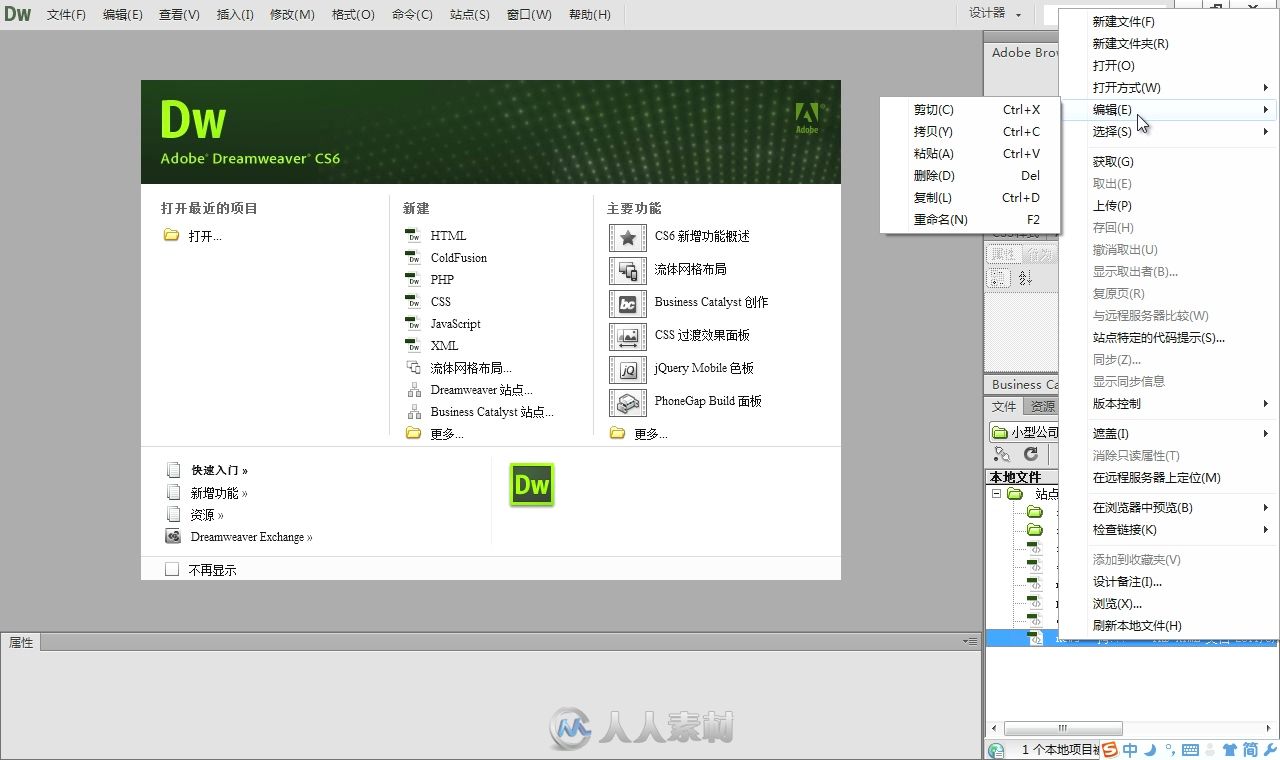Click the CSS transitions panel icon
This screenshot has height=760, width=1280.
(x=628, y=337)
